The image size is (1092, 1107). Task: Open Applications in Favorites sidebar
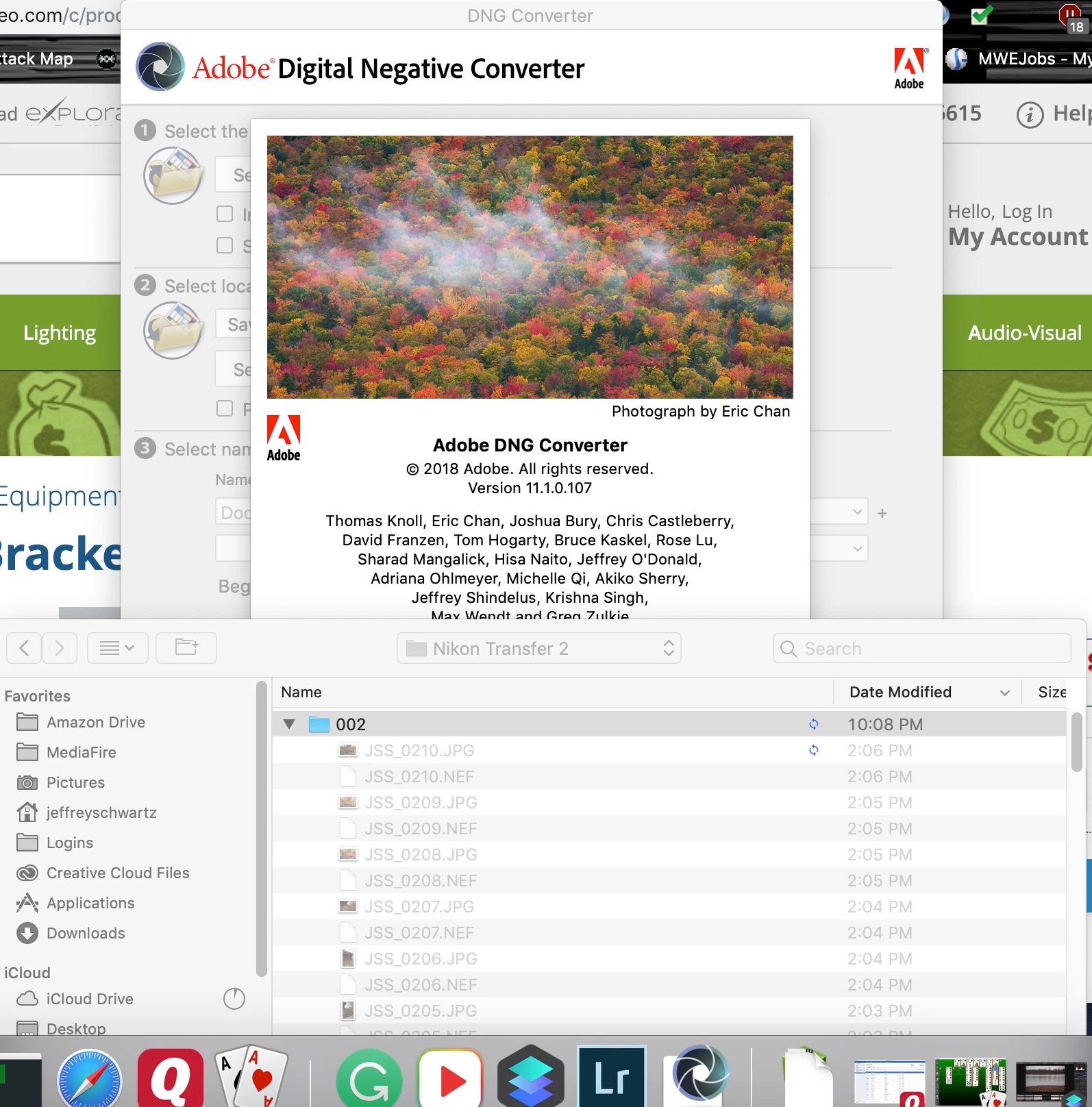click(90, 903)
